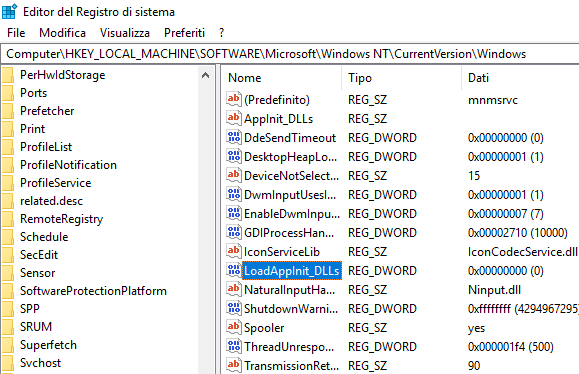Open the Visualizza menu
This screenshot has height=374, width=579.
[125, 33]
